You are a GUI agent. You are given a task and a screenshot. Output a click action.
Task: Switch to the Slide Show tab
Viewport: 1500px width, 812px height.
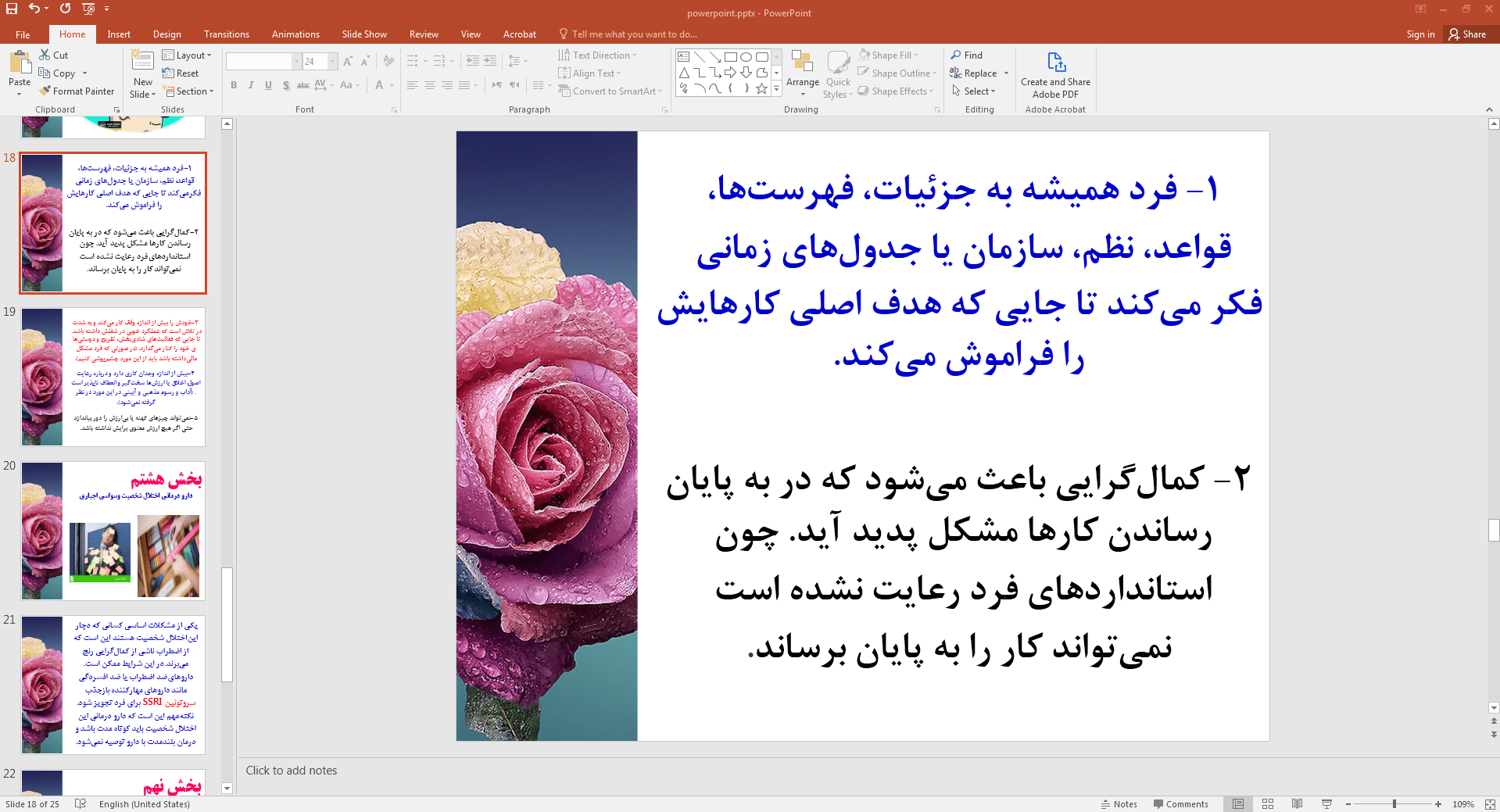pyautogui.click(x=364, y=34)
